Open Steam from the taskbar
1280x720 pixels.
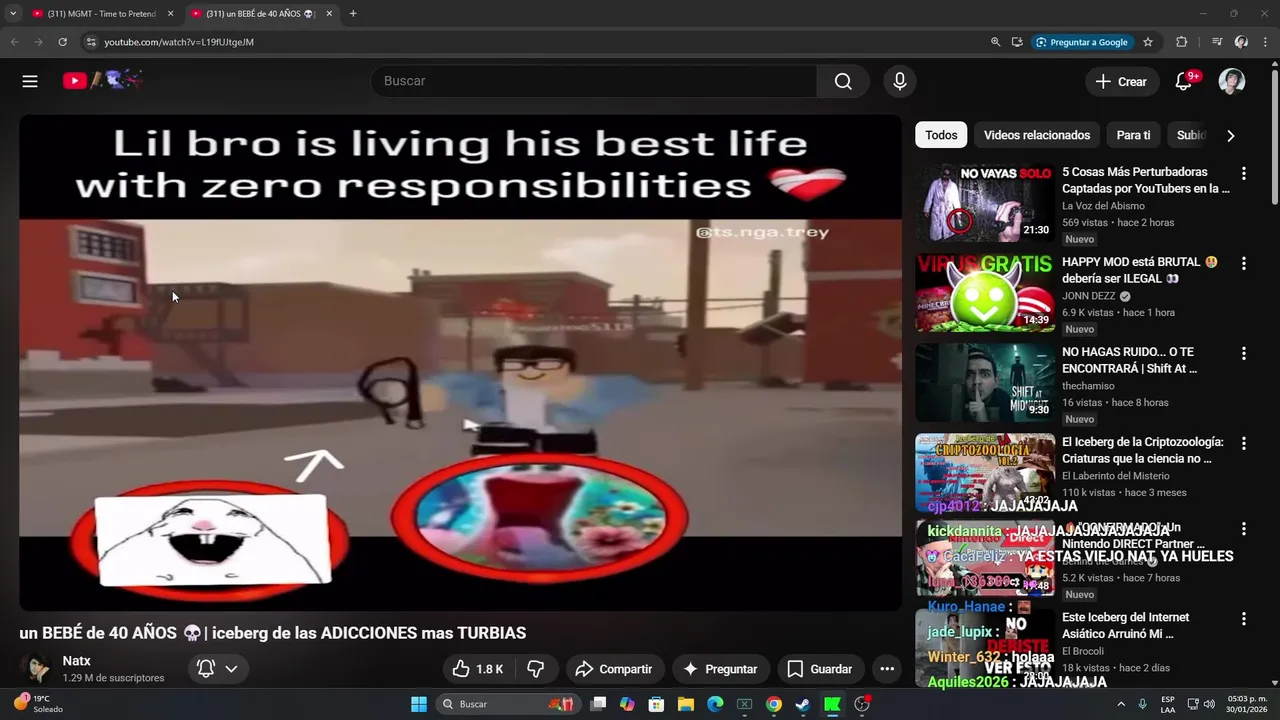pos(803,704)
